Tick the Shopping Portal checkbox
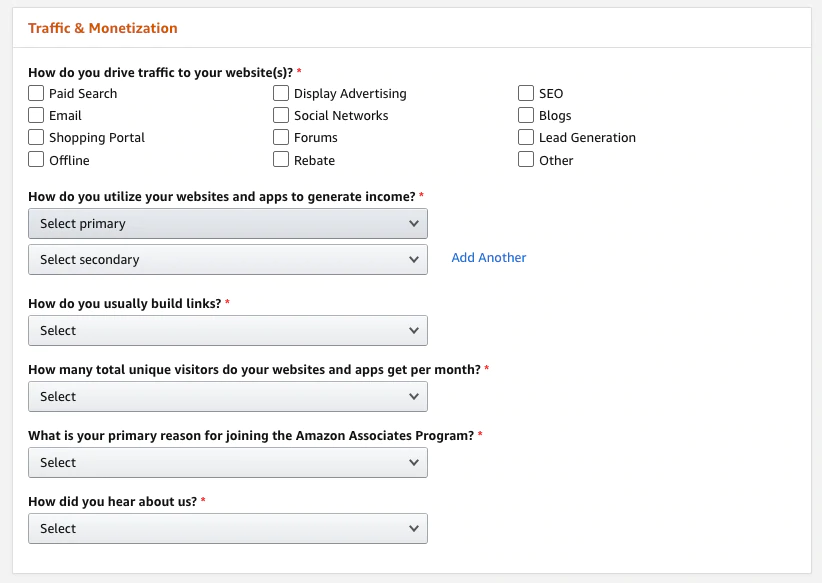Screen dimensions: 822x583 tap(36, 137)
